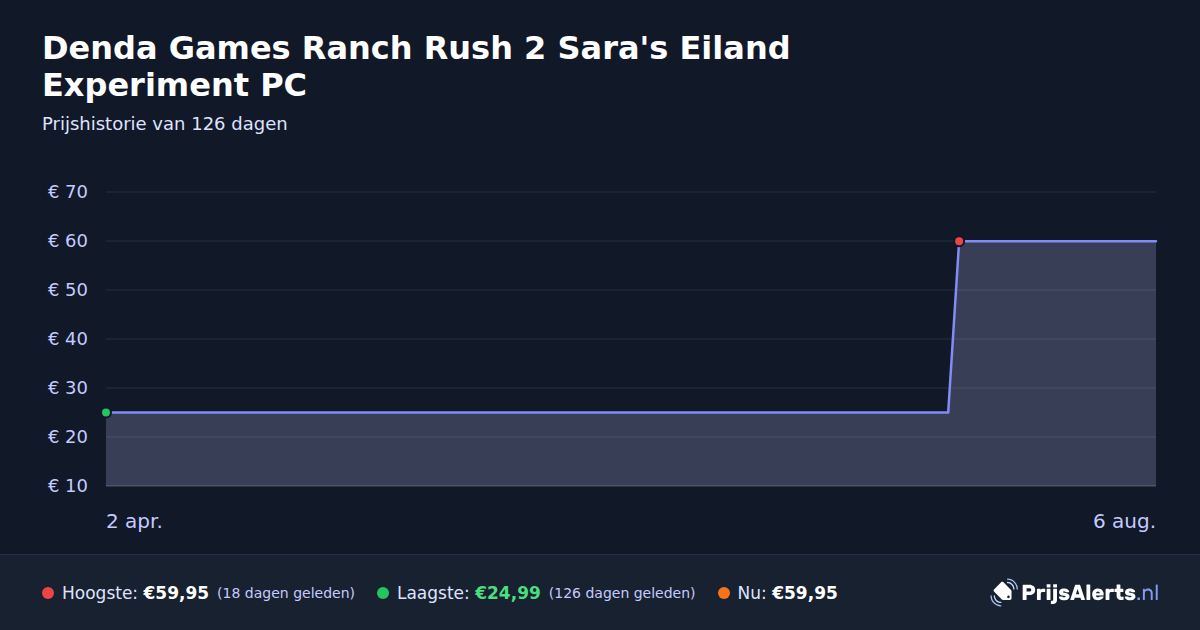Select the product title heading
Image resolution: width=1200 pixels, height=630 pixels.
tap(416, 66)
